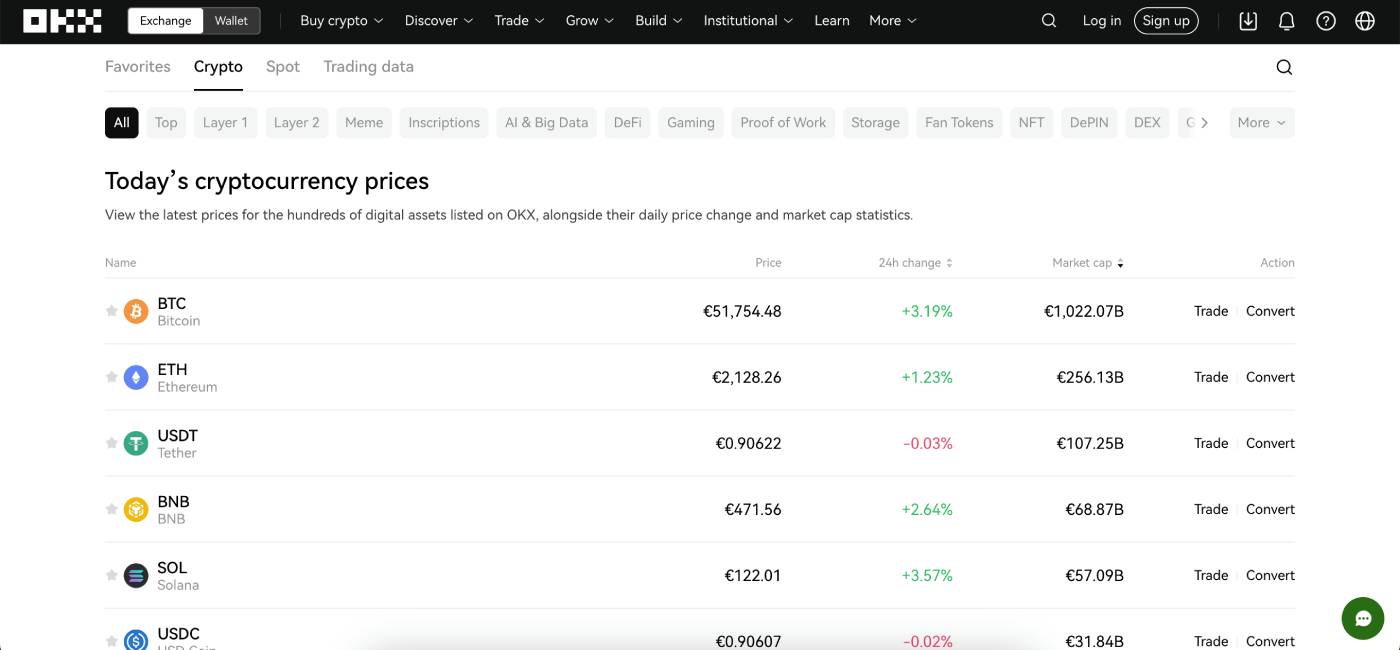Screen dimensions: 1400x650
Task: Open the help question mark icon
Action: 1326,21
